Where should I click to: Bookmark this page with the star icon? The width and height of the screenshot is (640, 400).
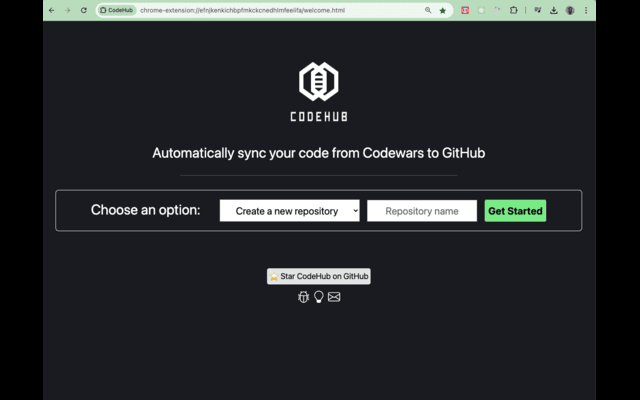click(443, 10)
